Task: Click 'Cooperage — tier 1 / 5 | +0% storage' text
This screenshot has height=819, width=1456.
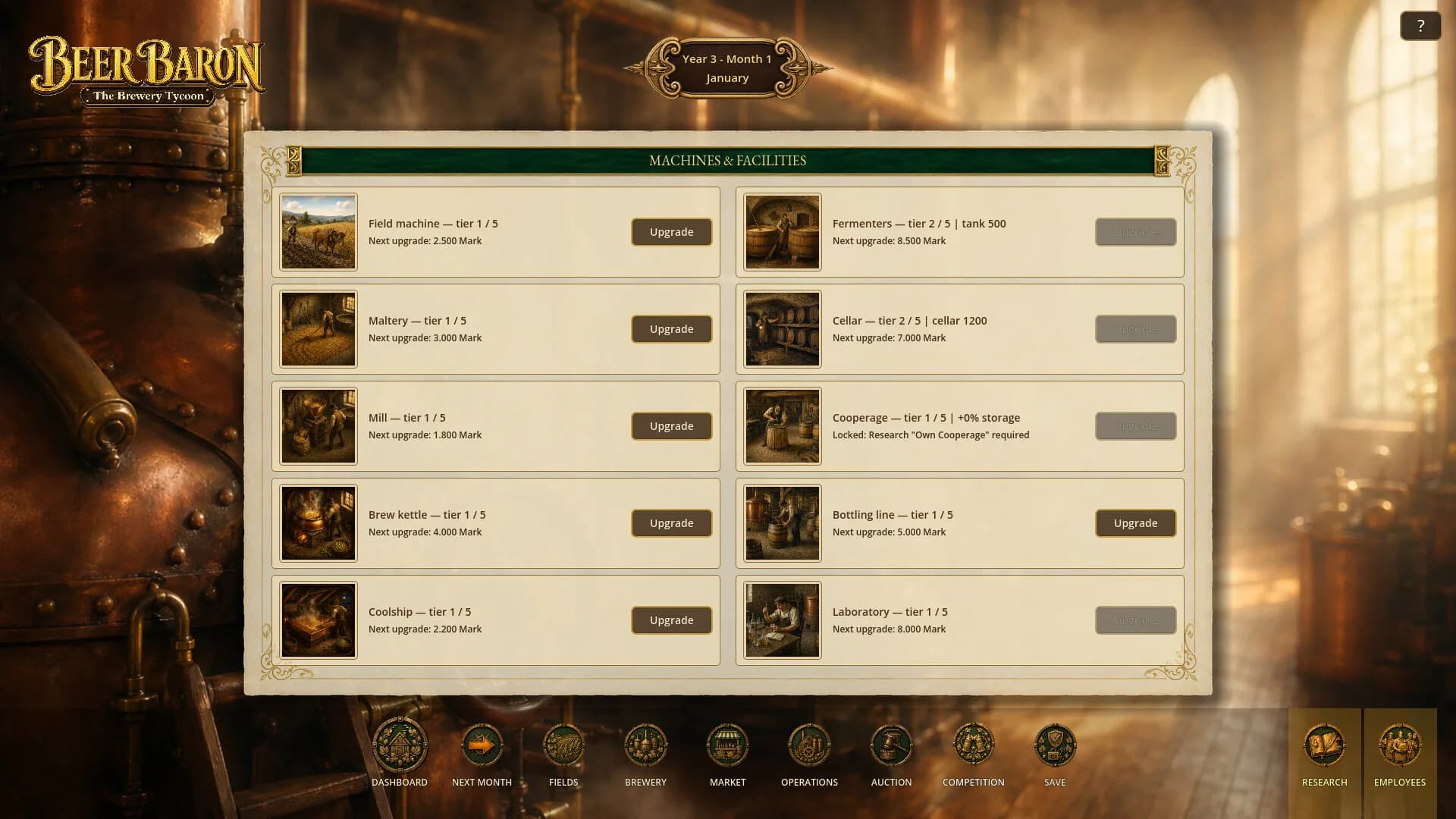Action: coord(926,418)
